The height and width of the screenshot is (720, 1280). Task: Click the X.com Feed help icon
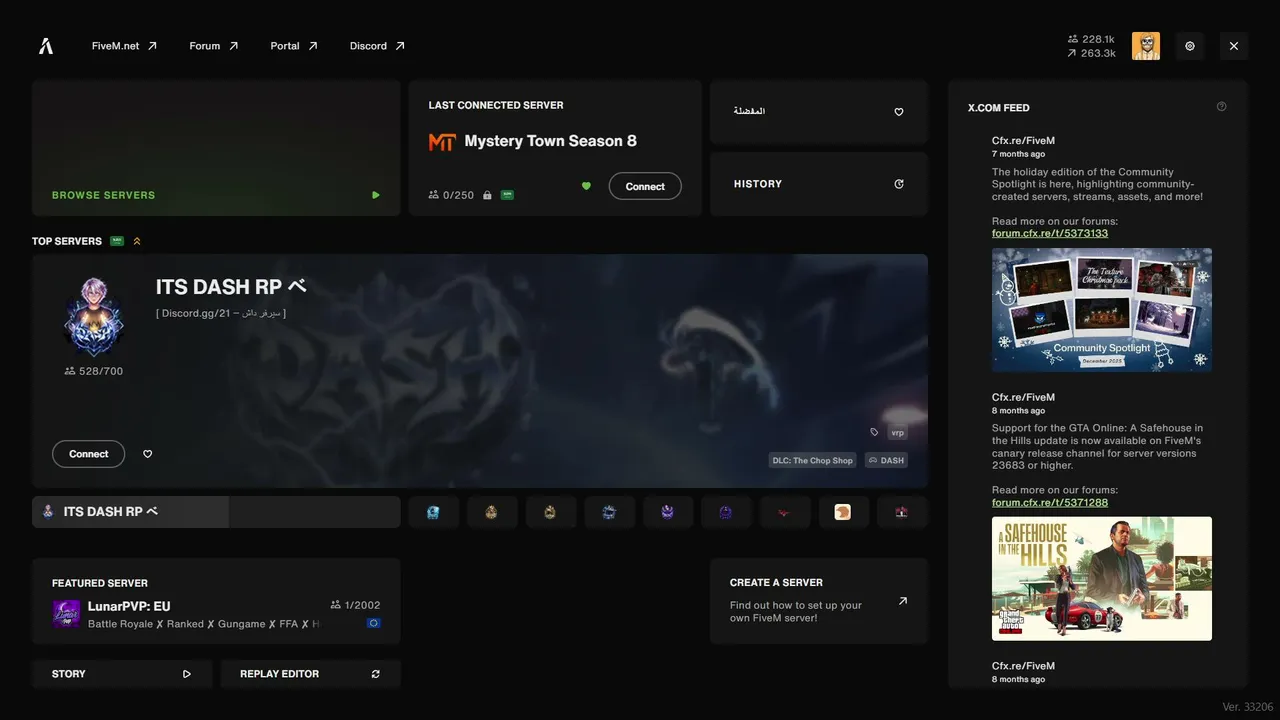coord(1222,107)
